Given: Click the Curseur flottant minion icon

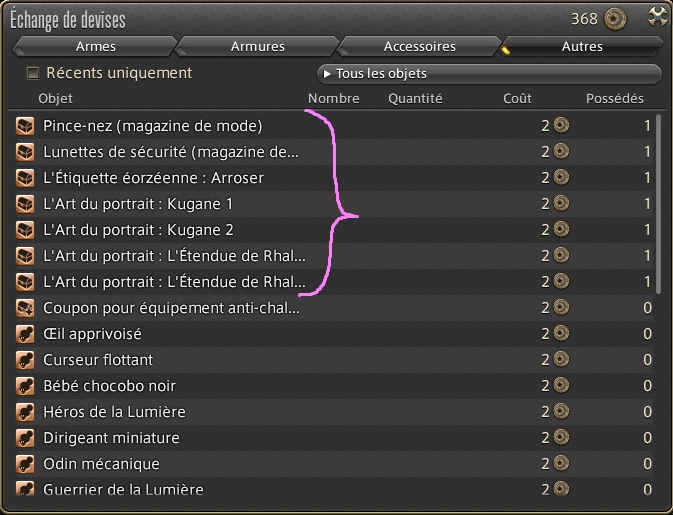Looking at the screenshot, I should click(x=25, y=360).
